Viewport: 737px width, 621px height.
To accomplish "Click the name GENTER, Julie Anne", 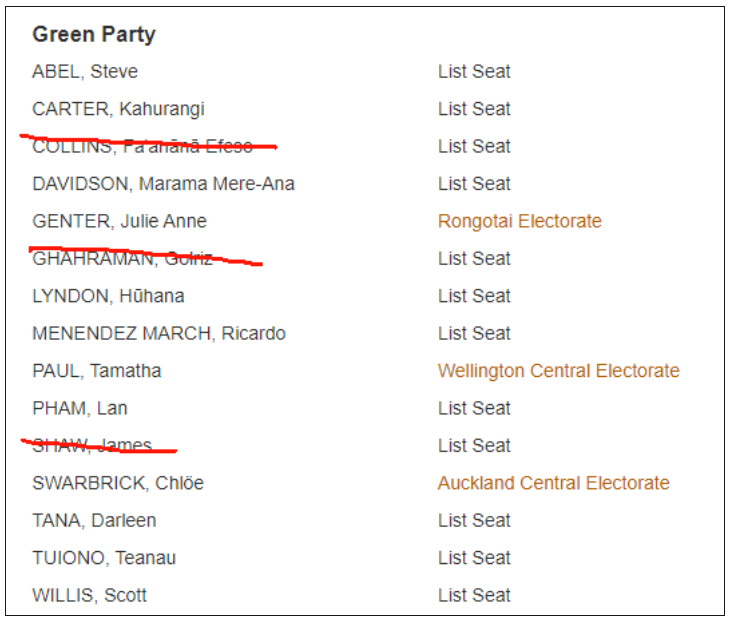I will click(119, 221).
